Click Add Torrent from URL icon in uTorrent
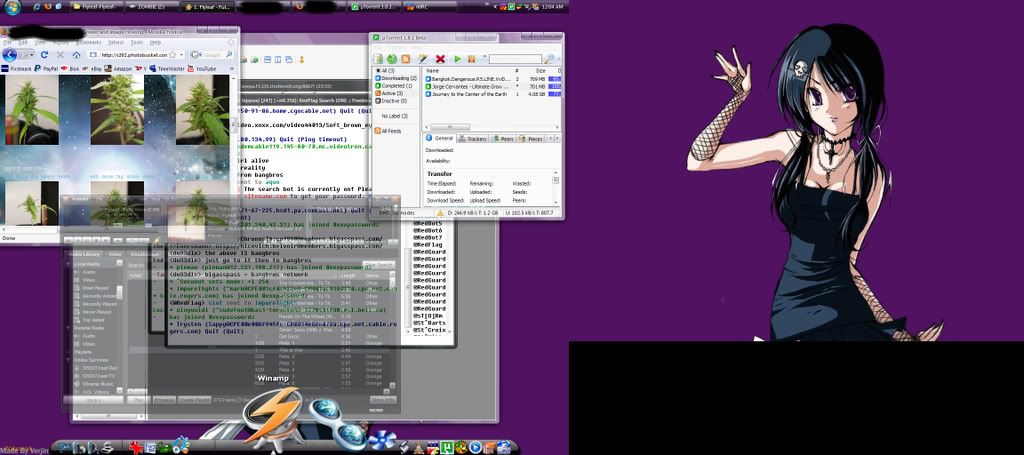Screen dimensions: 1024x455 [x=391, y=59]
